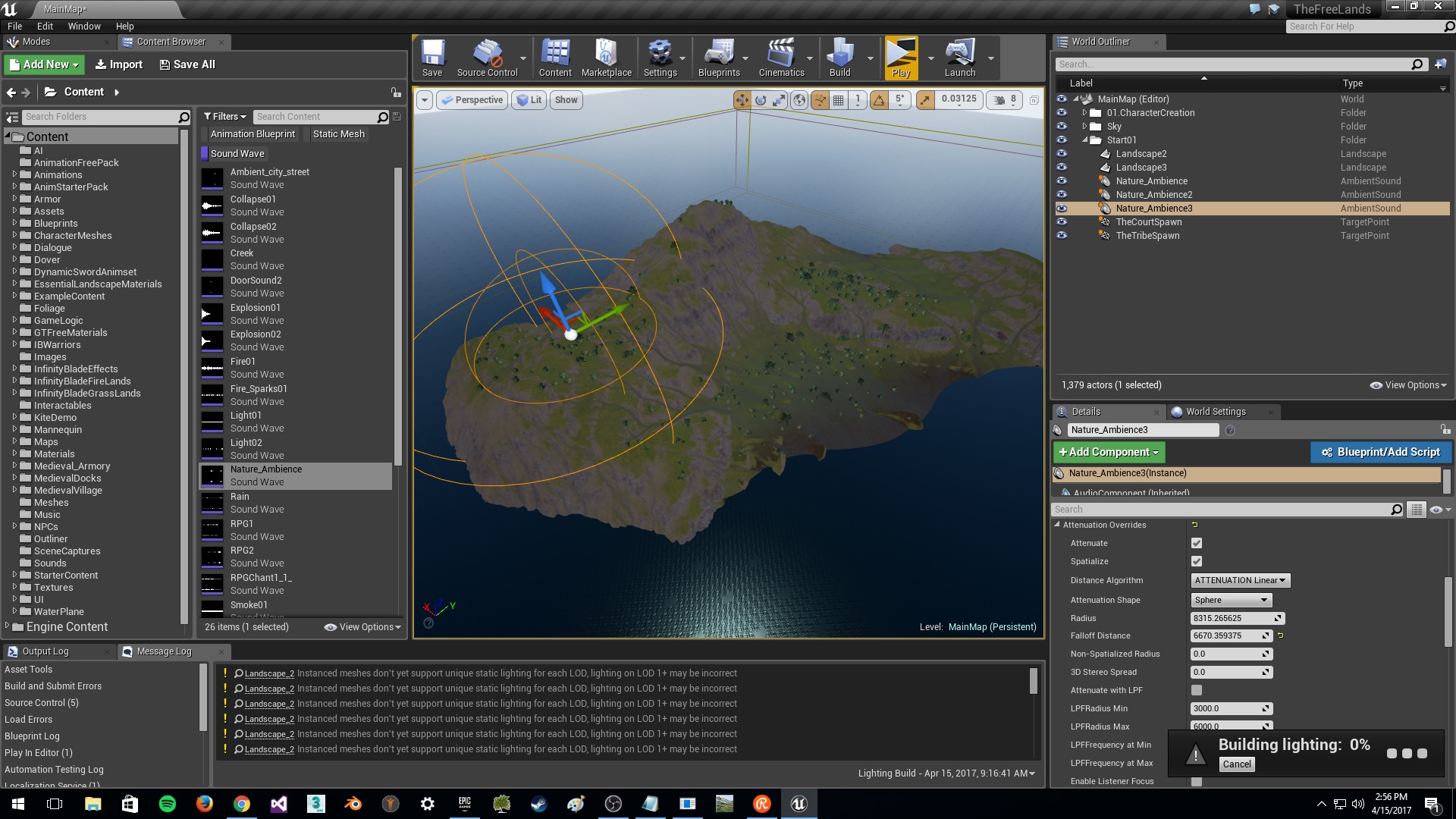Toggle visibility eye for Nature_Ambience2
This screenshot has height=819, width=1456.
(x=1062, y=195)
